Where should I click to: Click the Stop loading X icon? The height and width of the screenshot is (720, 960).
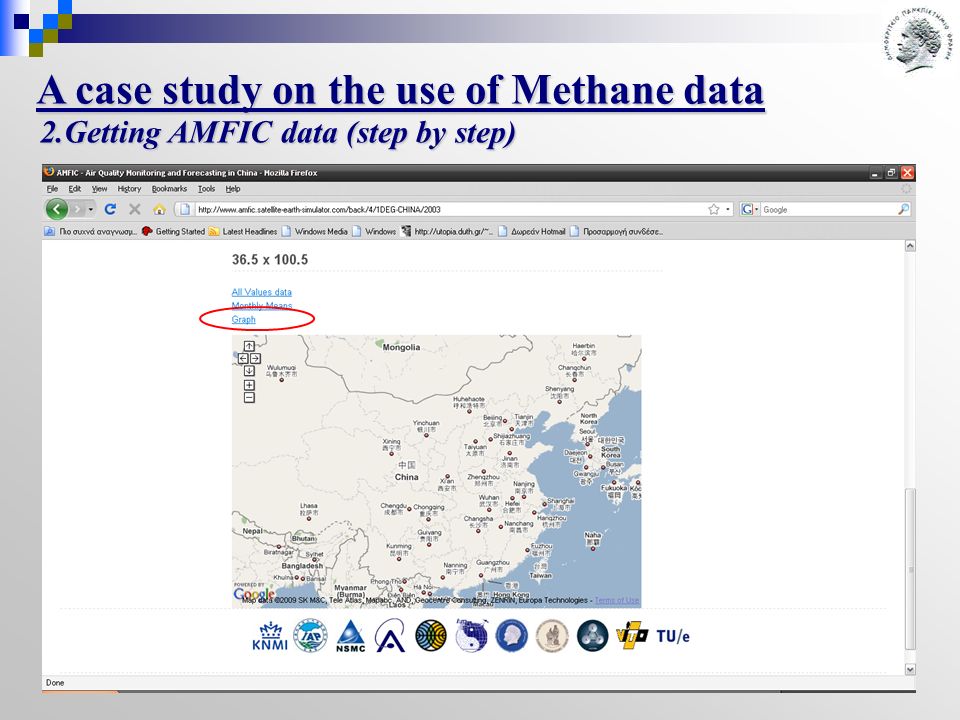coord(135,209)
